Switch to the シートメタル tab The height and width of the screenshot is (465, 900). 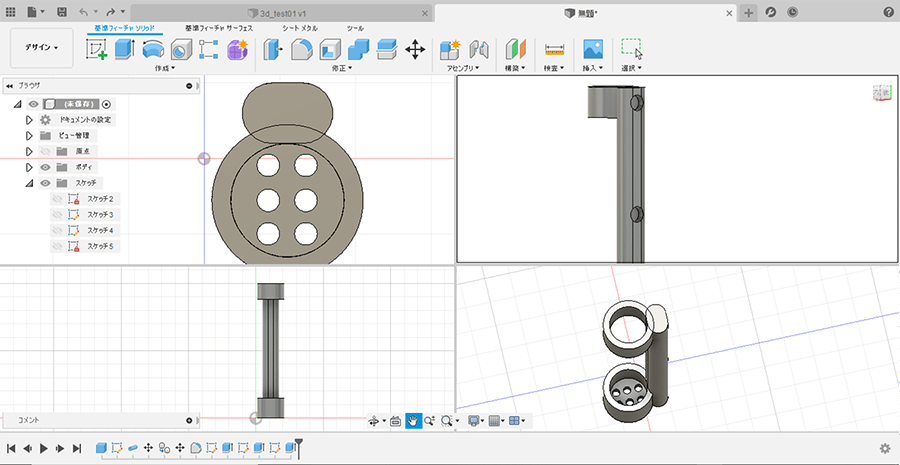pyautogui.click(x=300, y=28)
